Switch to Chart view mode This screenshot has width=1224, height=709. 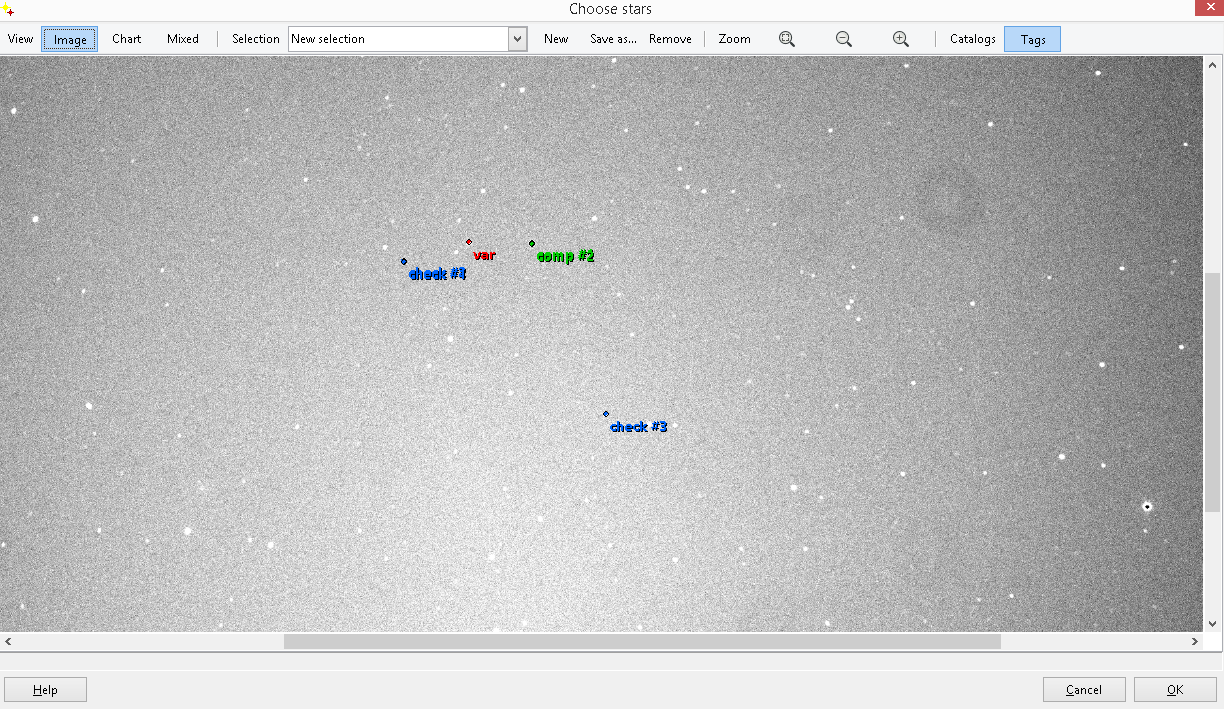click(127, 39)
